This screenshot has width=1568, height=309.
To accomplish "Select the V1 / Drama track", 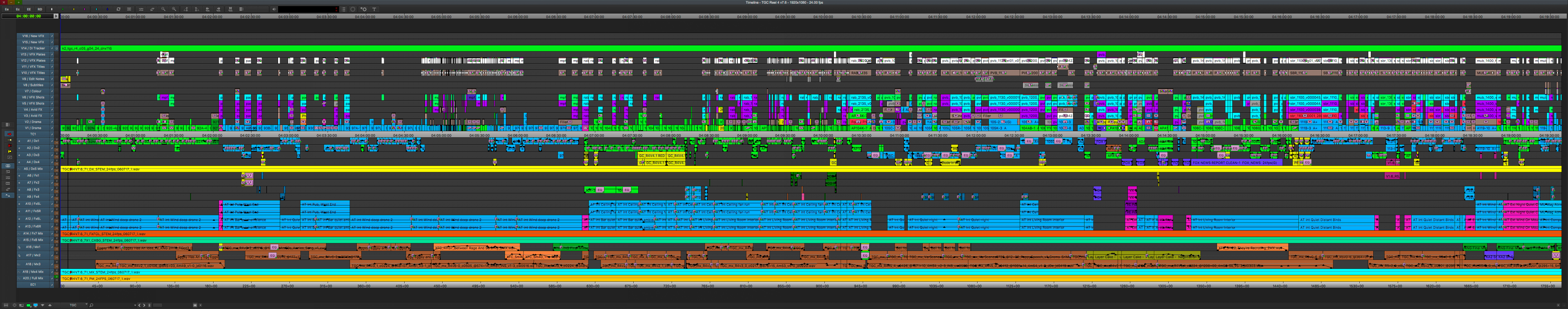I will 33,128.
